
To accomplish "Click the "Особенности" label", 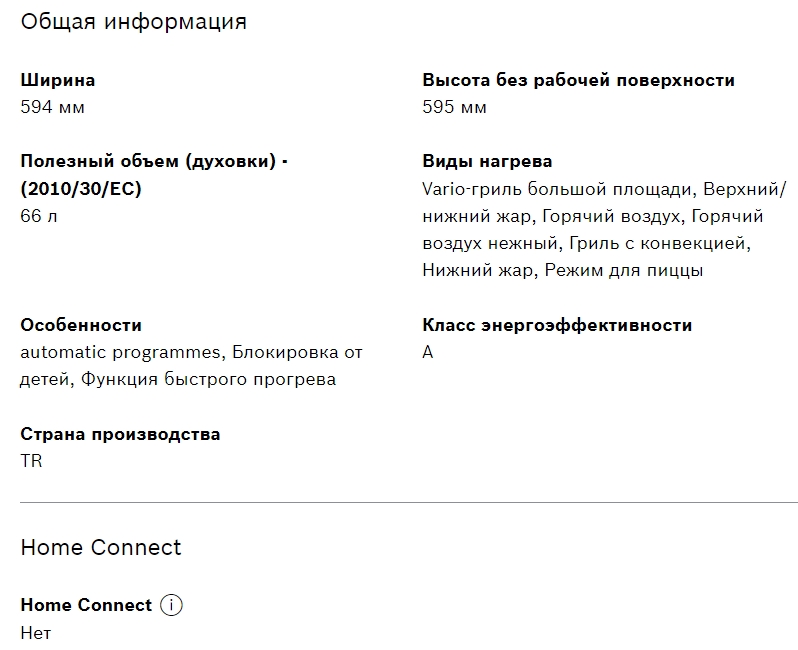I will click(x=81, y=325).
